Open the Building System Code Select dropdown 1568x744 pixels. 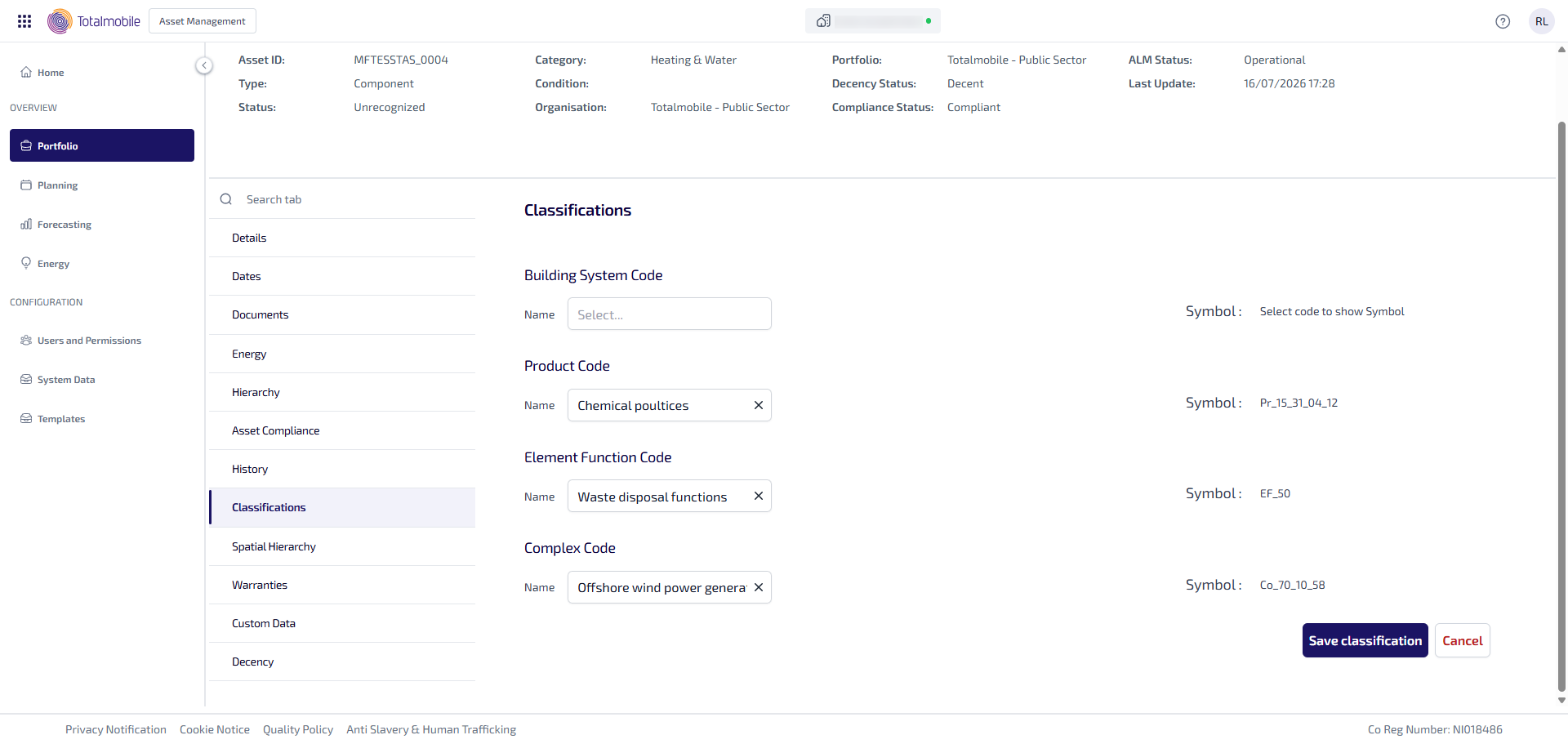coord(670,314)
